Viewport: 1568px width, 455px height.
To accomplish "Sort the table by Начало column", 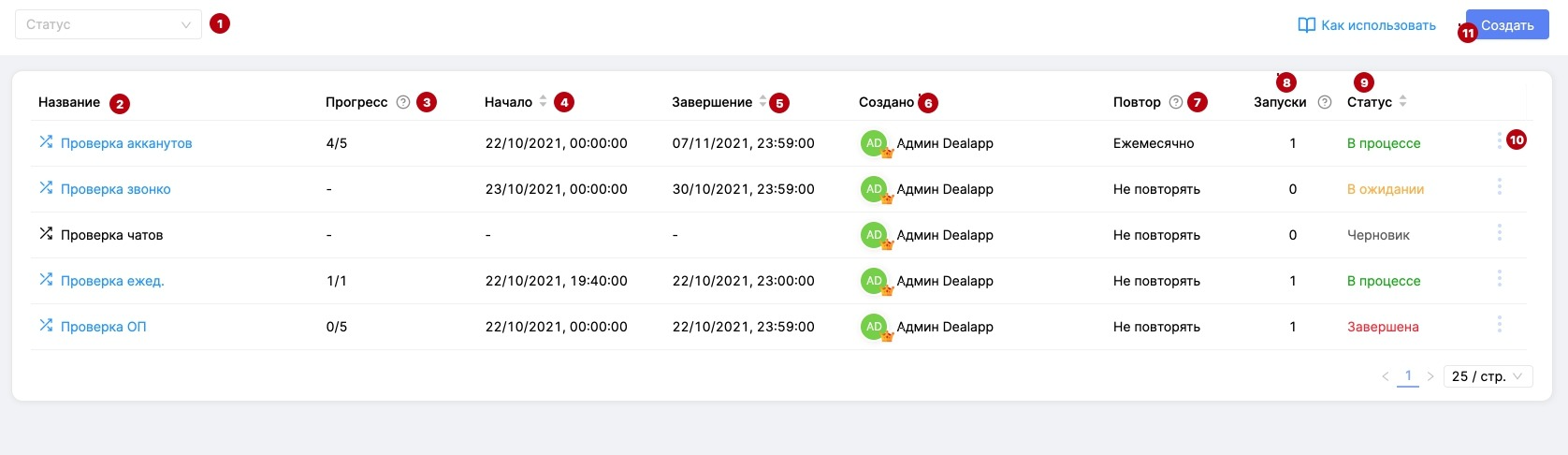I will pos(543,102).
